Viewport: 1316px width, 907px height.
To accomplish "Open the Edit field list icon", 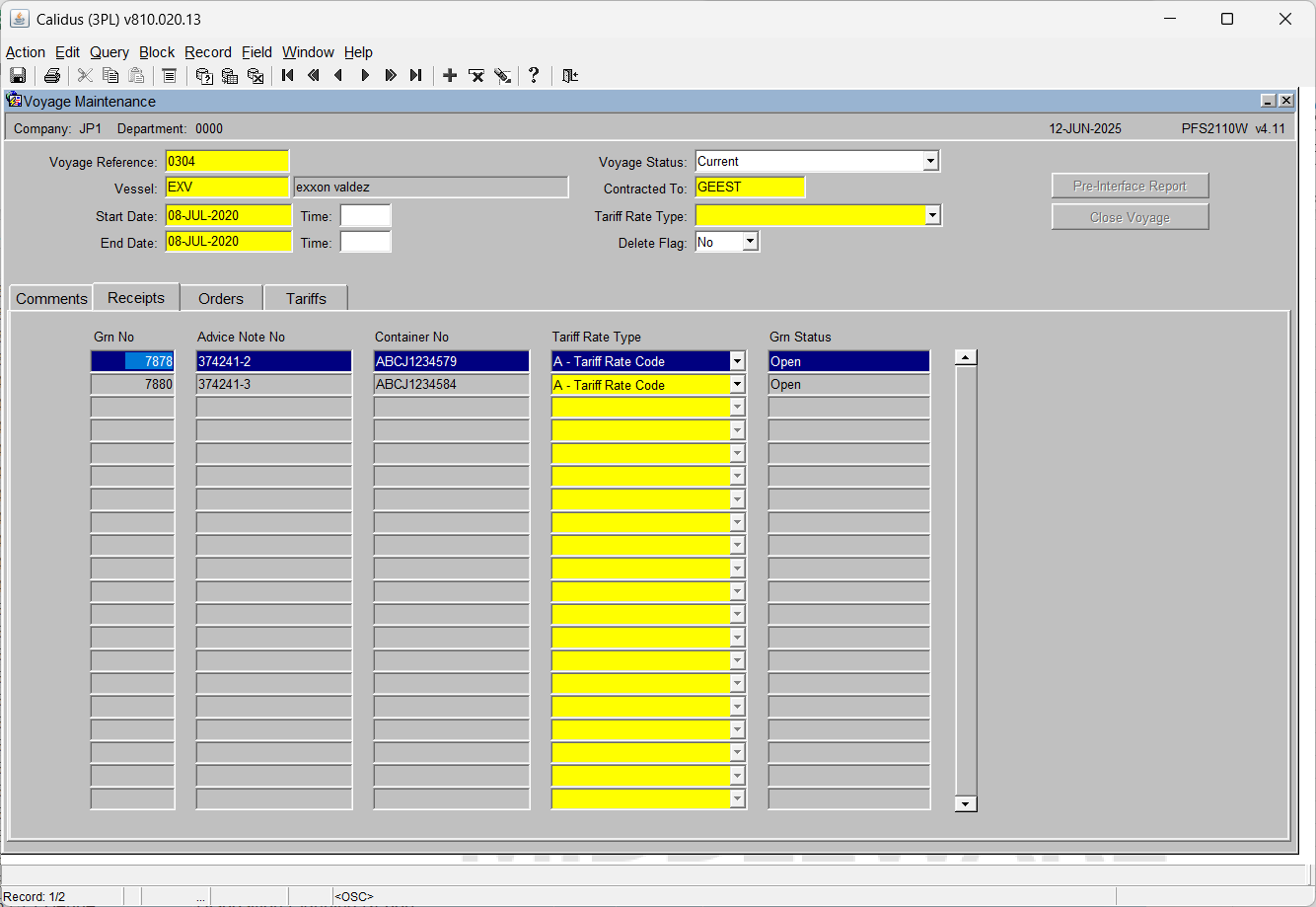I will coord(169,76).
